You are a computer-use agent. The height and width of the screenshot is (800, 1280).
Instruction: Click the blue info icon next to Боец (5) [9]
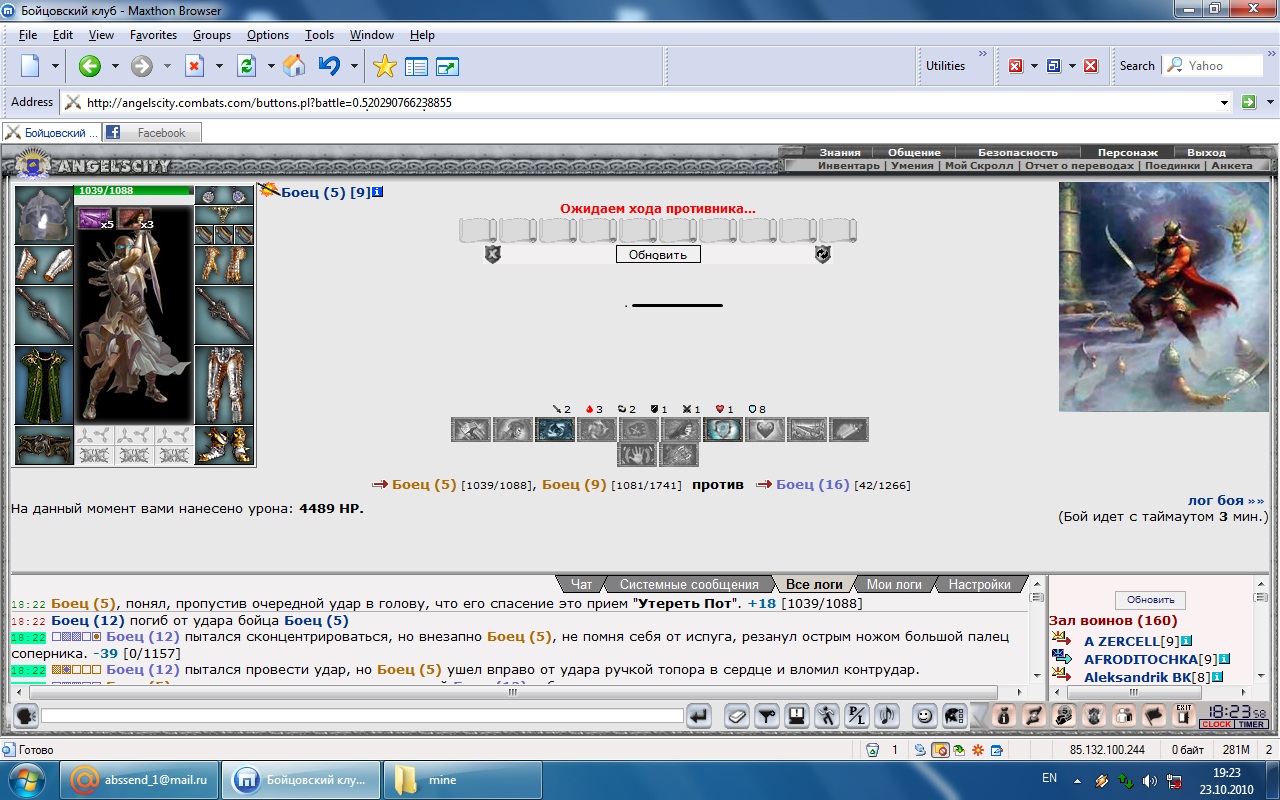378,191
